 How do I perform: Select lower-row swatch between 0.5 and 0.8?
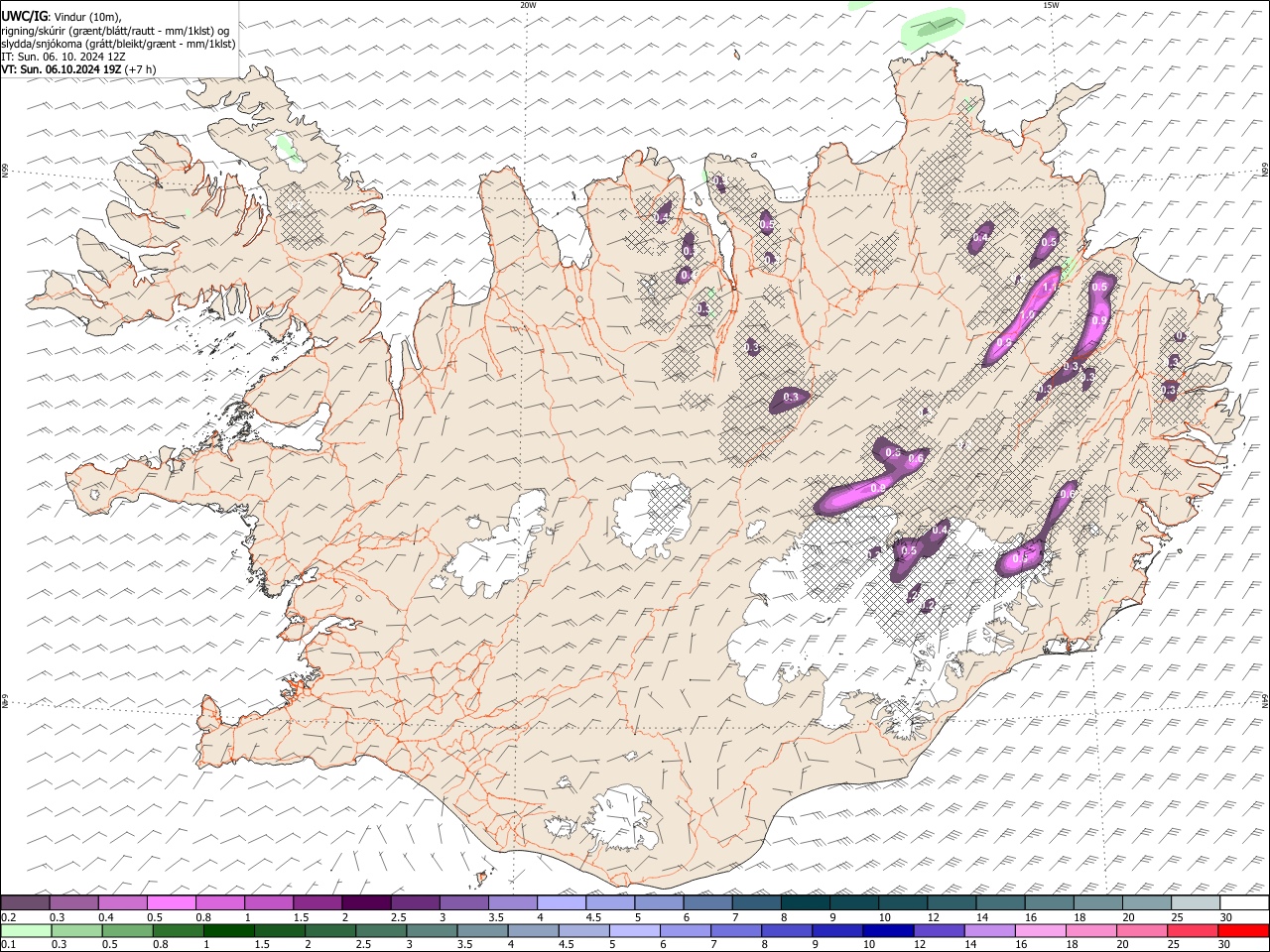click(127, 930)
